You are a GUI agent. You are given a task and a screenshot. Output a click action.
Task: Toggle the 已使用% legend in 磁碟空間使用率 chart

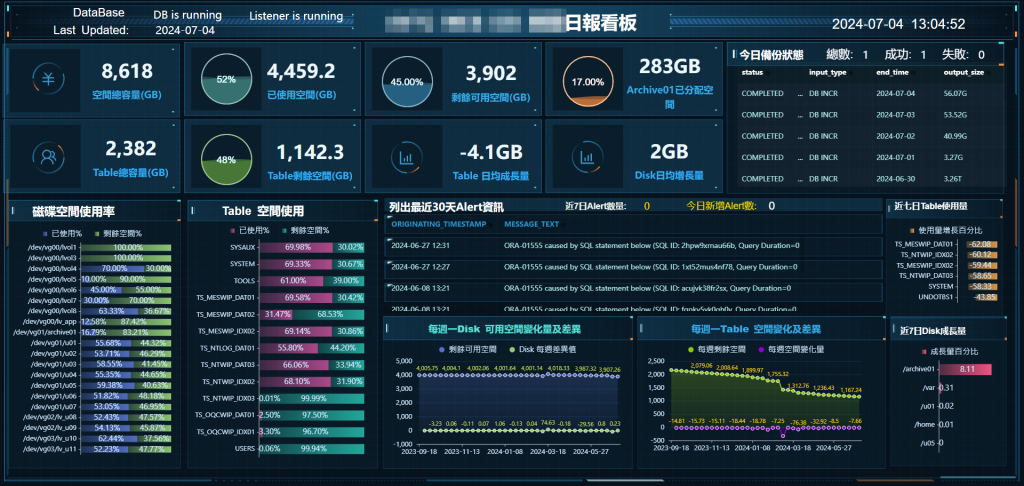(63, 233)
